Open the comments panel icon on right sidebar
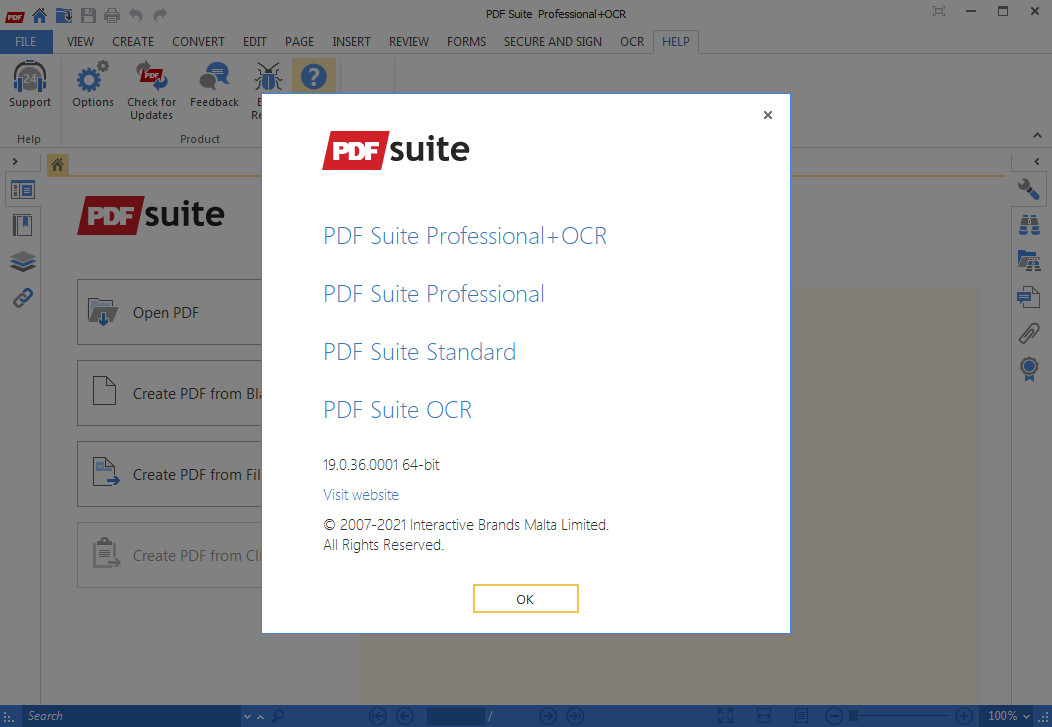The image size is (1052, 727). click(1029, 296)
